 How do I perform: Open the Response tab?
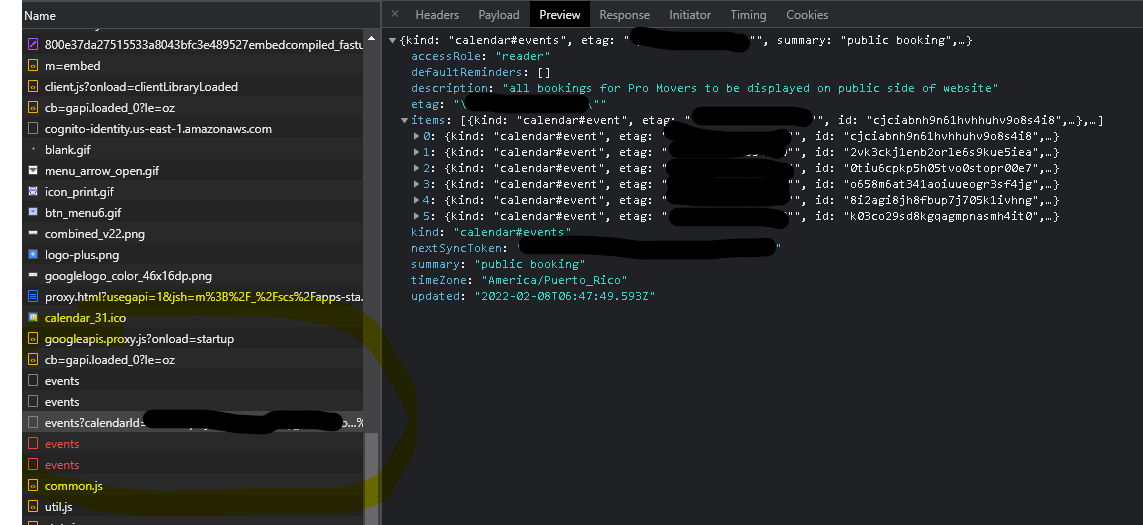coord(624,15)
